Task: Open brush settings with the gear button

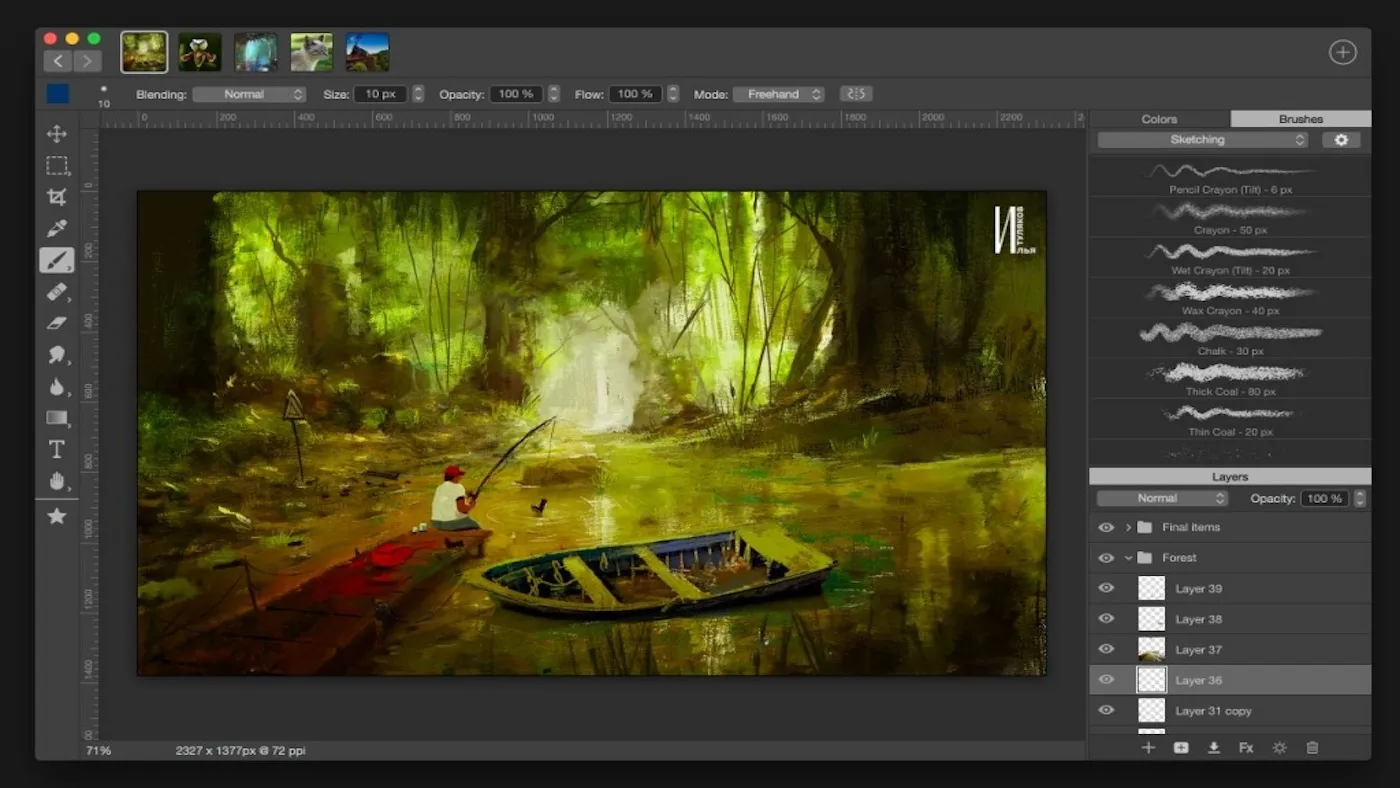Action: click(1341, 140)
